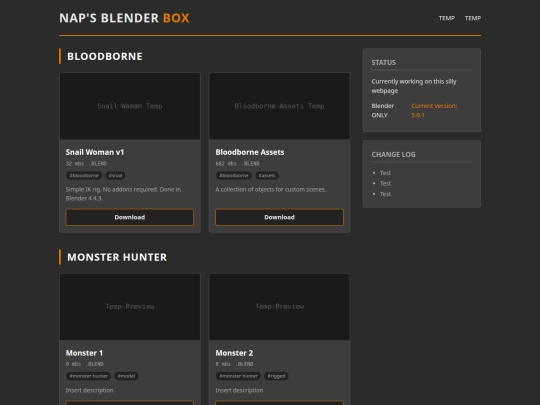Click Monster 2's 'Insert description' text
This screenshot has height=405, width=540.
(239, 390)
